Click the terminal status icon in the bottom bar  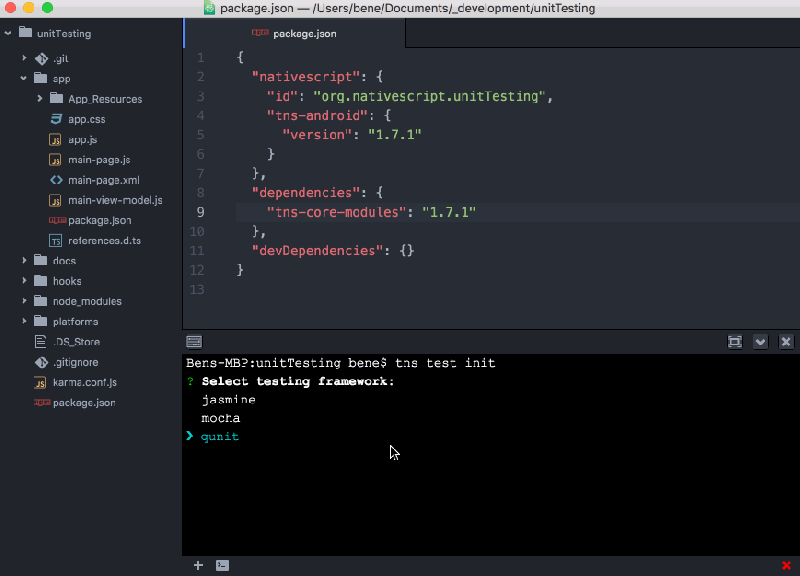(x=221, y=565)
